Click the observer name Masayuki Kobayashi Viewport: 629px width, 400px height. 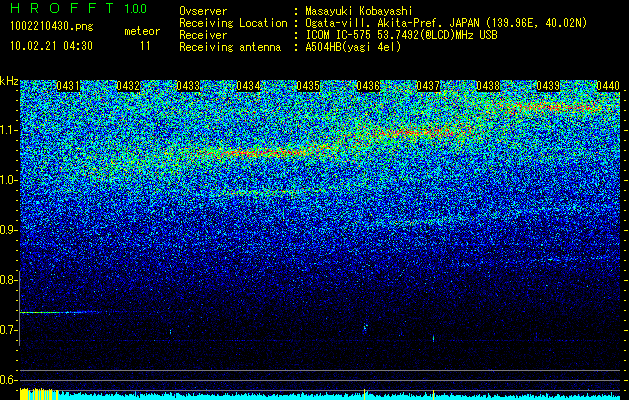359,11
